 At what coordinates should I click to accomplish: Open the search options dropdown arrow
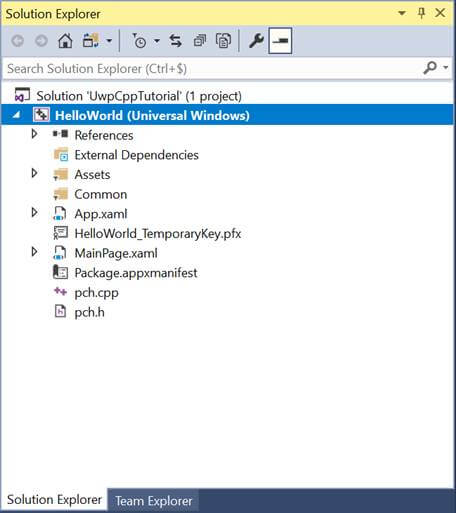click(446, 68)
